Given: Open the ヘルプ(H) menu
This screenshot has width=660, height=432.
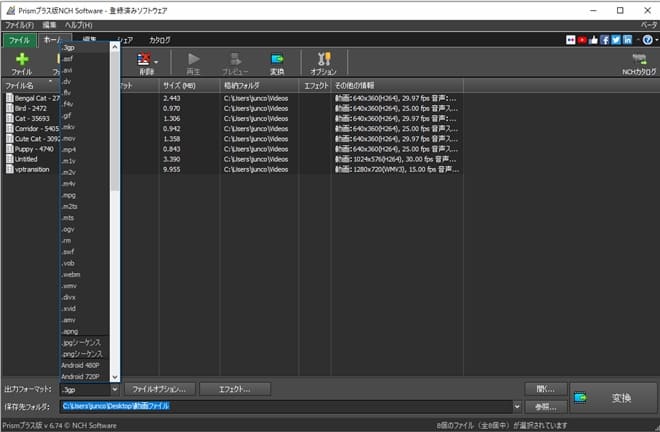Looking at the screenshot, I should [78, 25].
